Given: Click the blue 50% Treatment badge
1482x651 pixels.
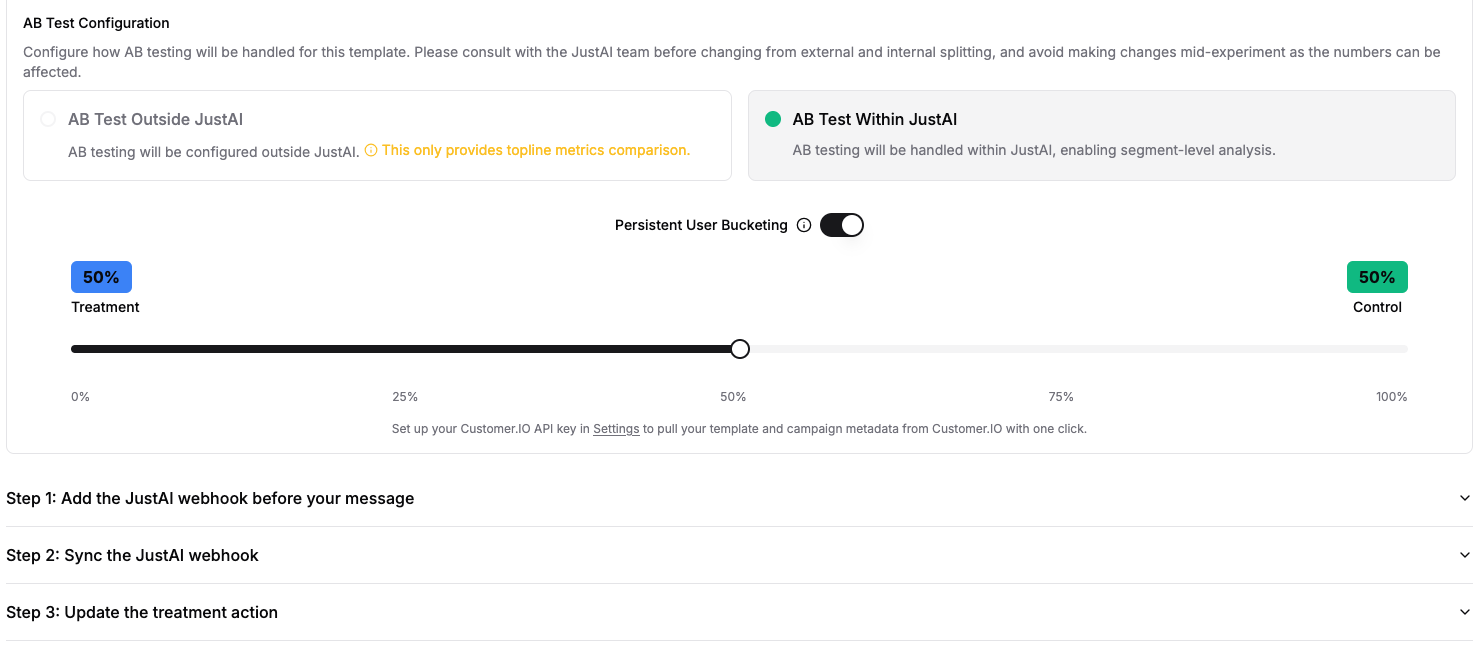Looking at the screenshot, I should [x=101, y=276].
